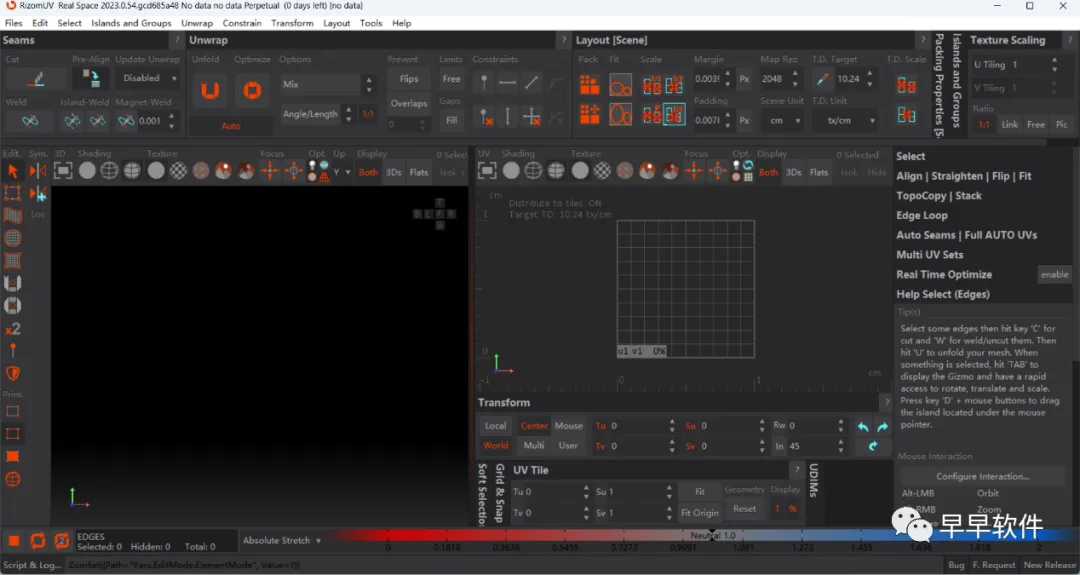1080x575 pixels.
Task: Enable Real Time Optimize
Action: (x=1054, y=274)
